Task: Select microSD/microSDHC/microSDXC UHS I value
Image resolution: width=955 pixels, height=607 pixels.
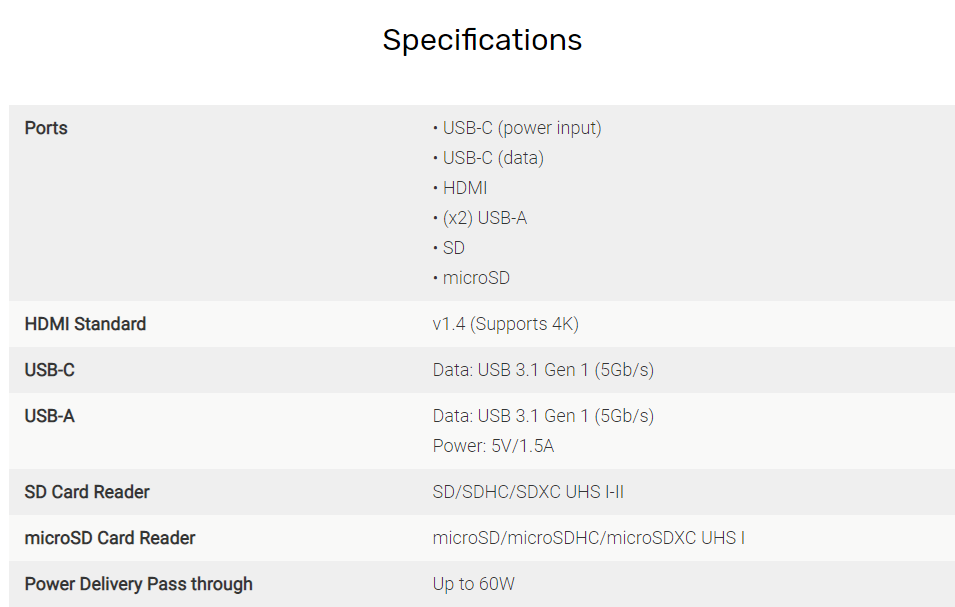Action: (x=588, y=538)
